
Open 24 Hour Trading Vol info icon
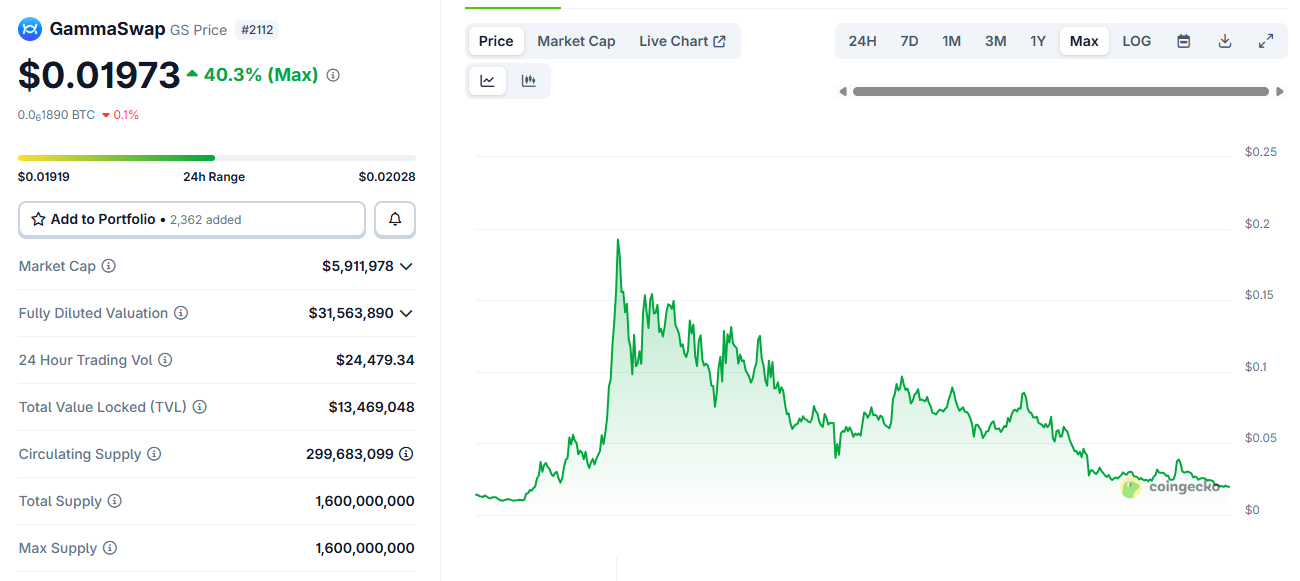tap(165, 360)
